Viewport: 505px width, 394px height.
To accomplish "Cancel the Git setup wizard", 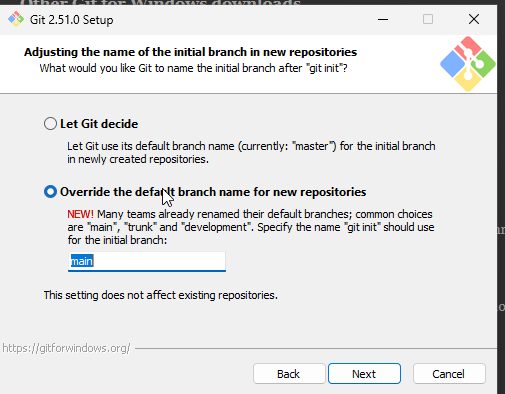I will pyautogui.click(x=449, y=374).
